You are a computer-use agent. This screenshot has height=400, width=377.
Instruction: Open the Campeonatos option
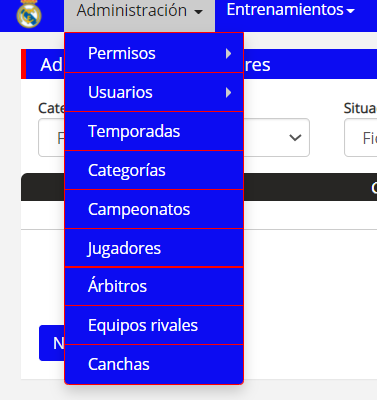[154, 209]
